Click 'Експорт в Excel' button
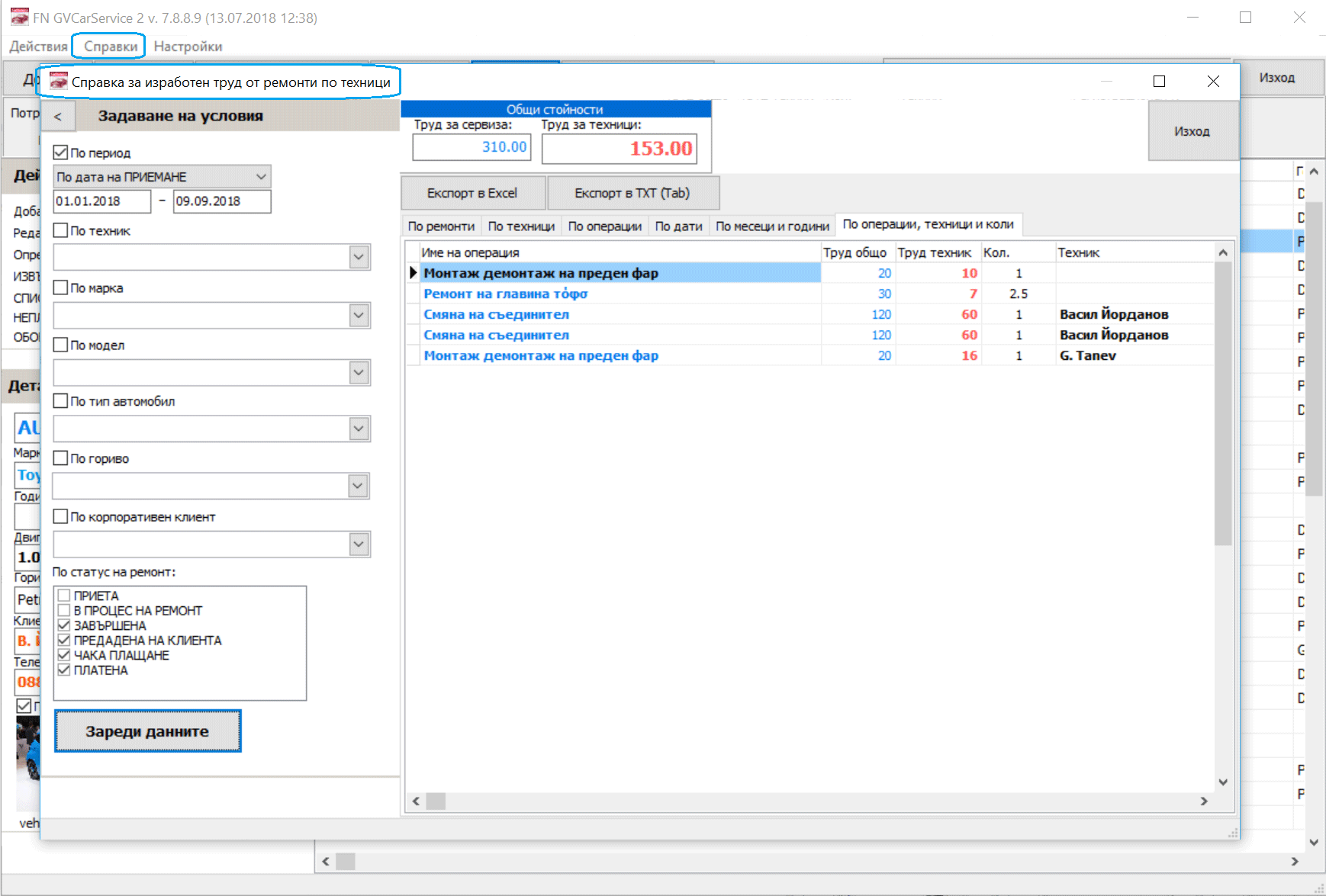This screenshot has height=896, width=1326. 472,193
